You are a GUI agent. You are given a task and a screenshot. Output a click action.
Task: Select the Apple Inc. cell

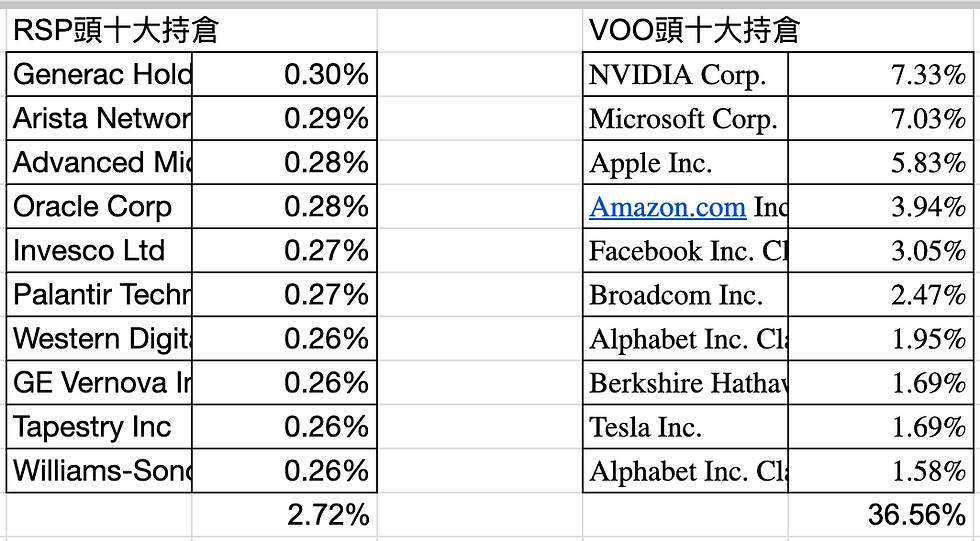686,162
